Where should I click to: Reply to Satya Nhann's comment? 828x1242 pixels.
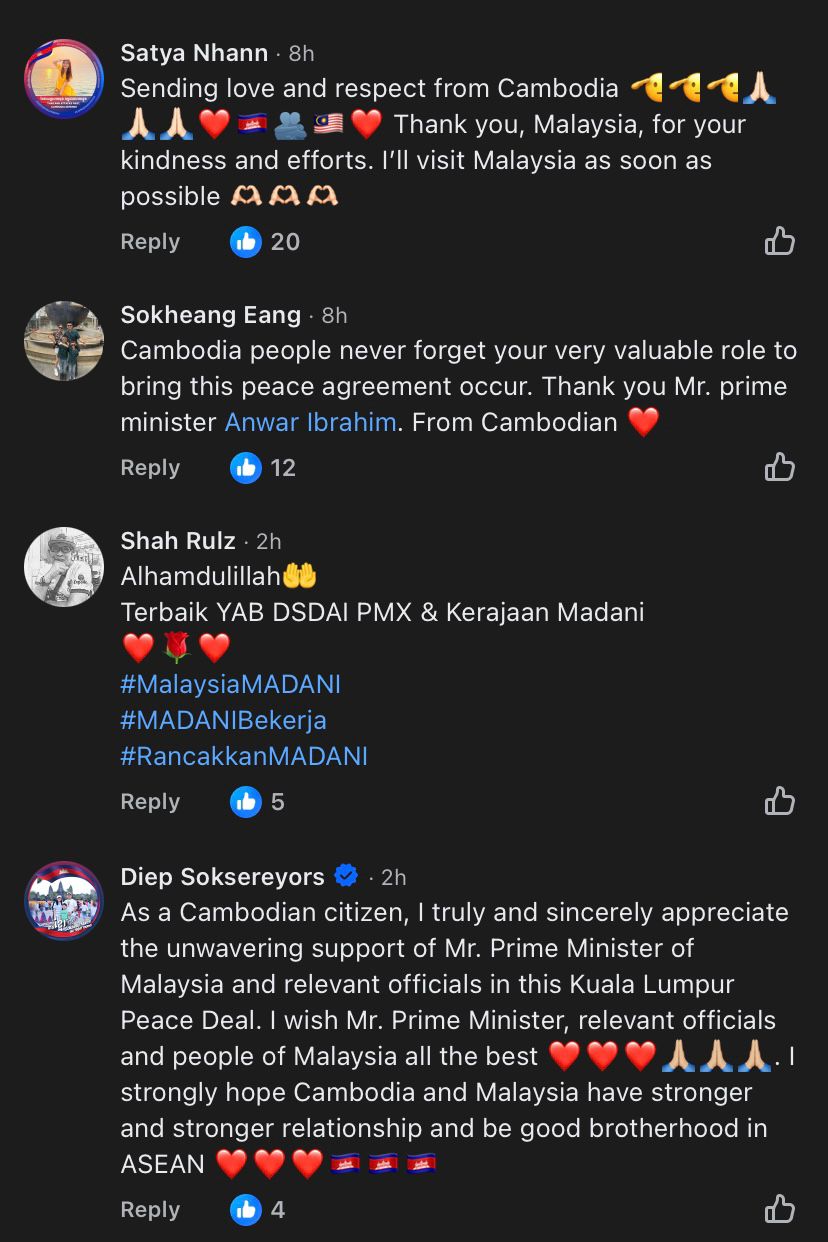coord(150,241)
